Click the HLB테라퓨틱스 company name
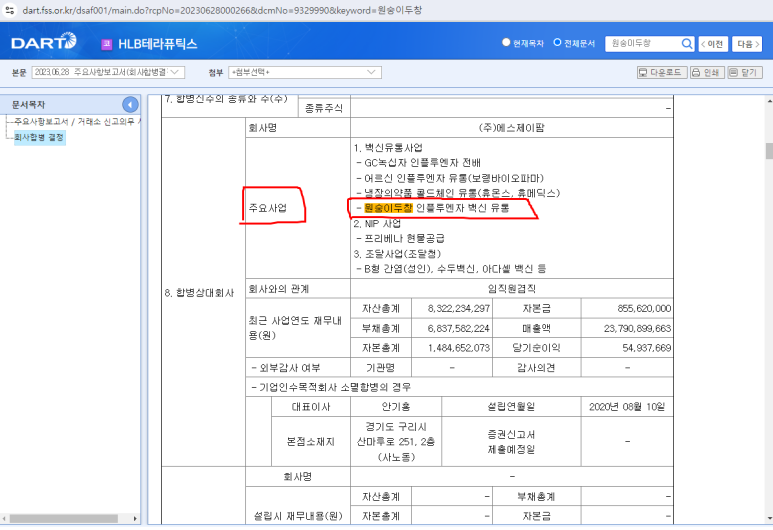 point(160,44)
